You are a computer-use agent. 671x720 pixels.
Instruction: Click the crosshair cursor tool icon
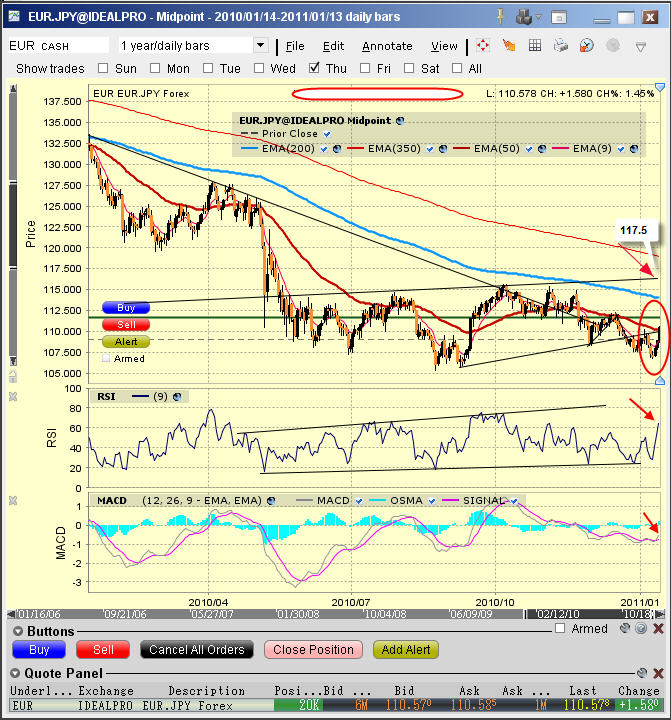pos(483,45)
